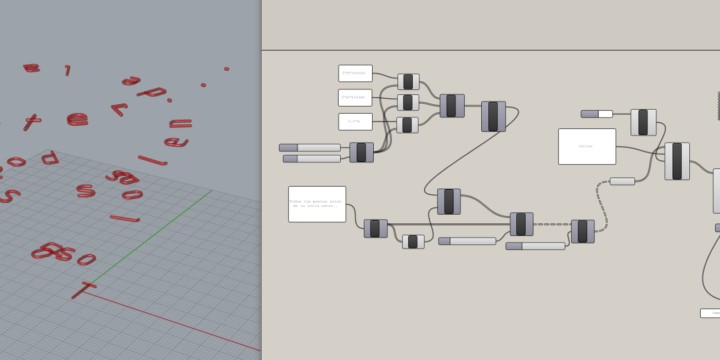
Task: Select the expression component wired to the topmost formula panel
Action: pyautogui.click(x=408, y=82)
